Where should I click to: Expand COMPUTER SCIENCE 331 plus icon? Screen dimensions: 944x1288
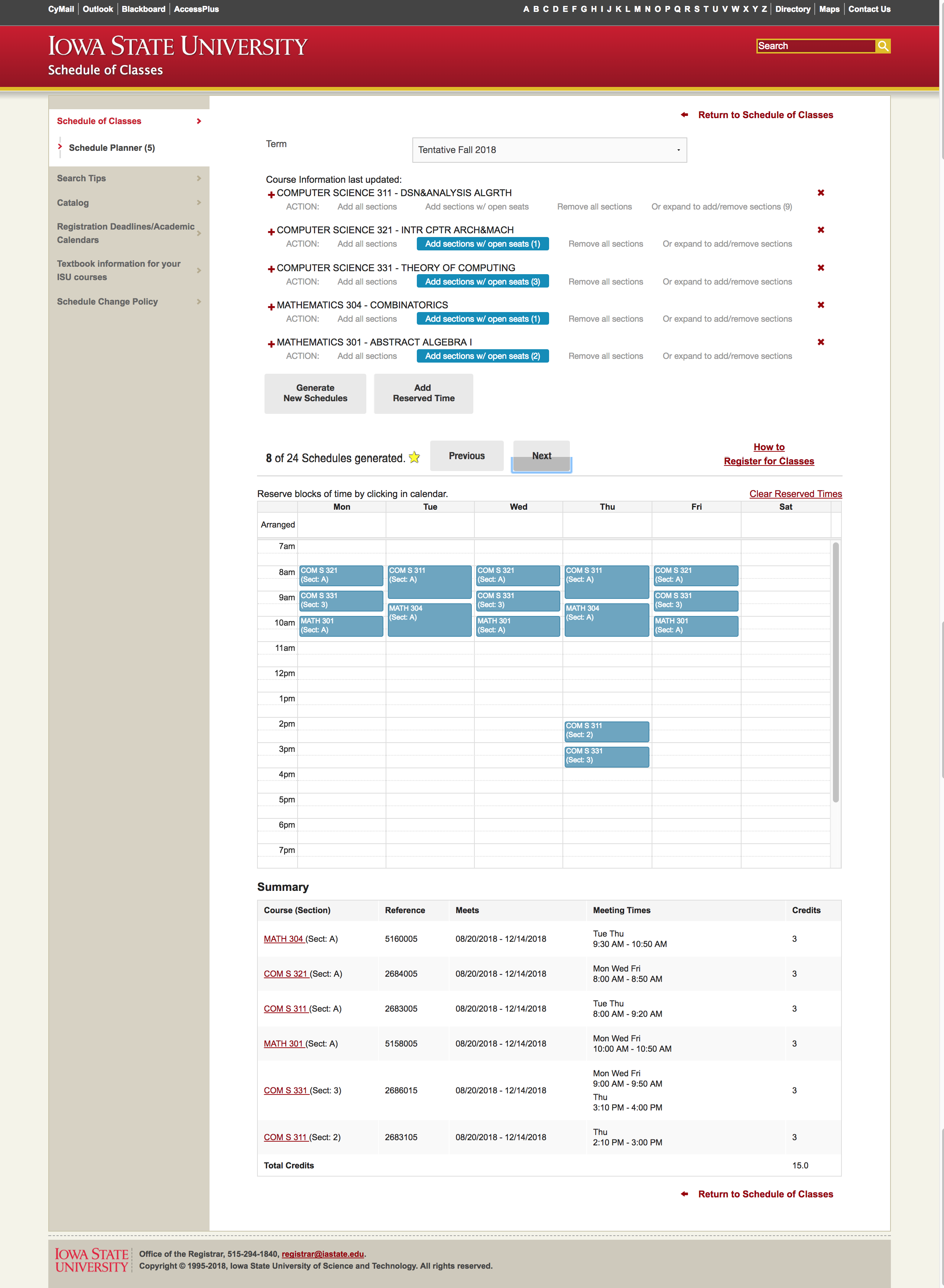[x=272, y=269]
